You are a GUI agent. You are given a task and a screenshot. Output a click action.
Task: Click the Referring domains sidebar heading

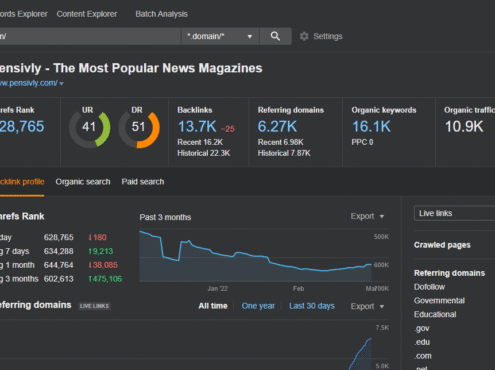click(x=449, y=273)
